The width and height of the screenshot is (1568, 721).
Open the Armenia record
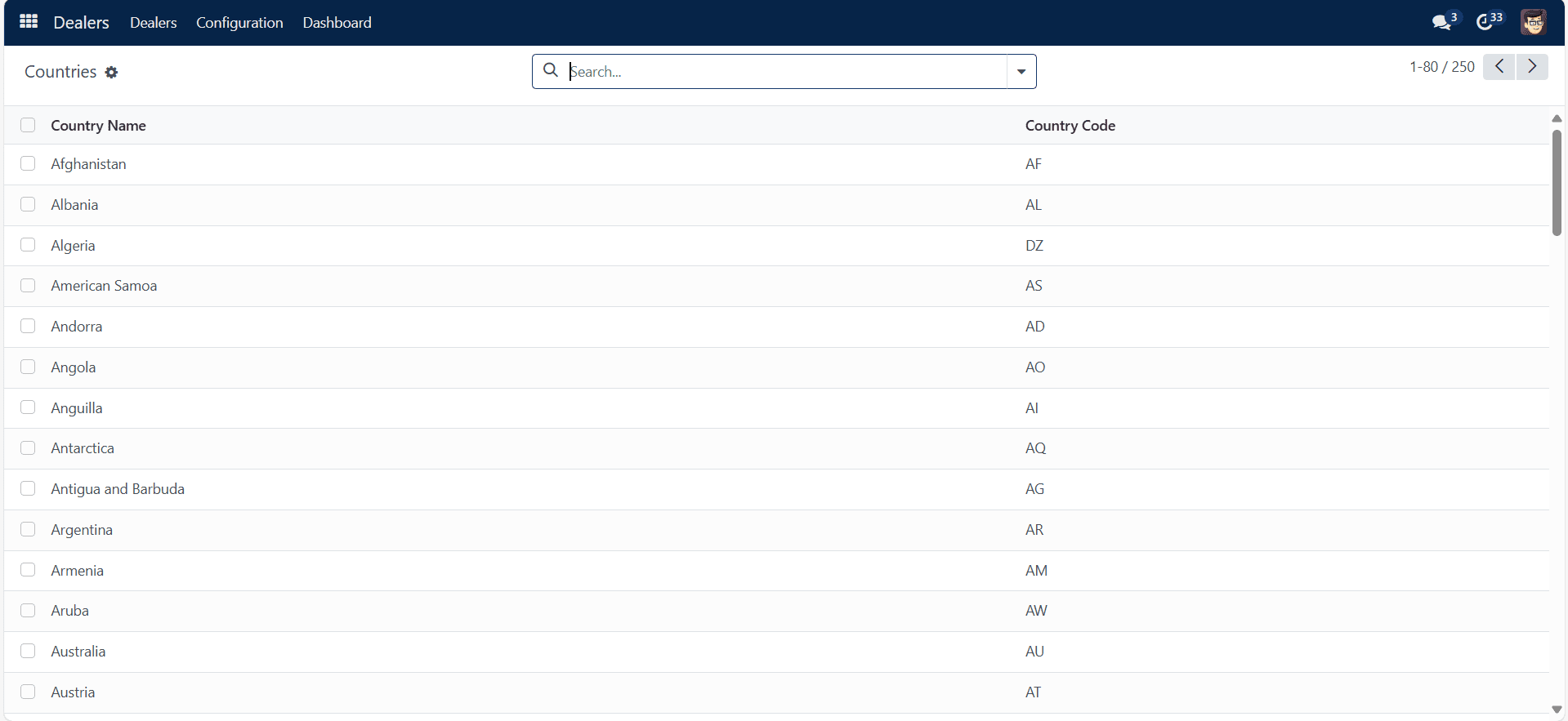[x=78, y=571]
